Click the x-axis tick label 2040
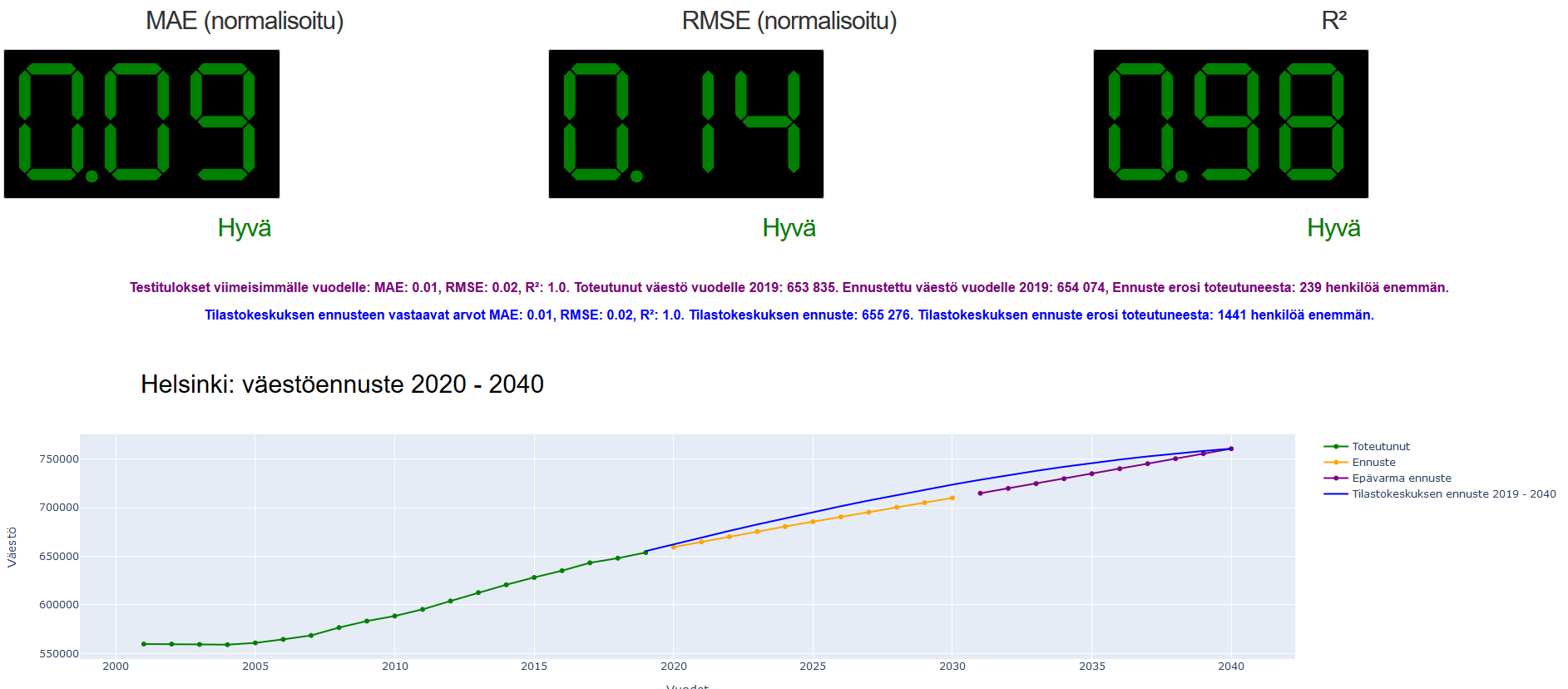 pos(1231,667)
